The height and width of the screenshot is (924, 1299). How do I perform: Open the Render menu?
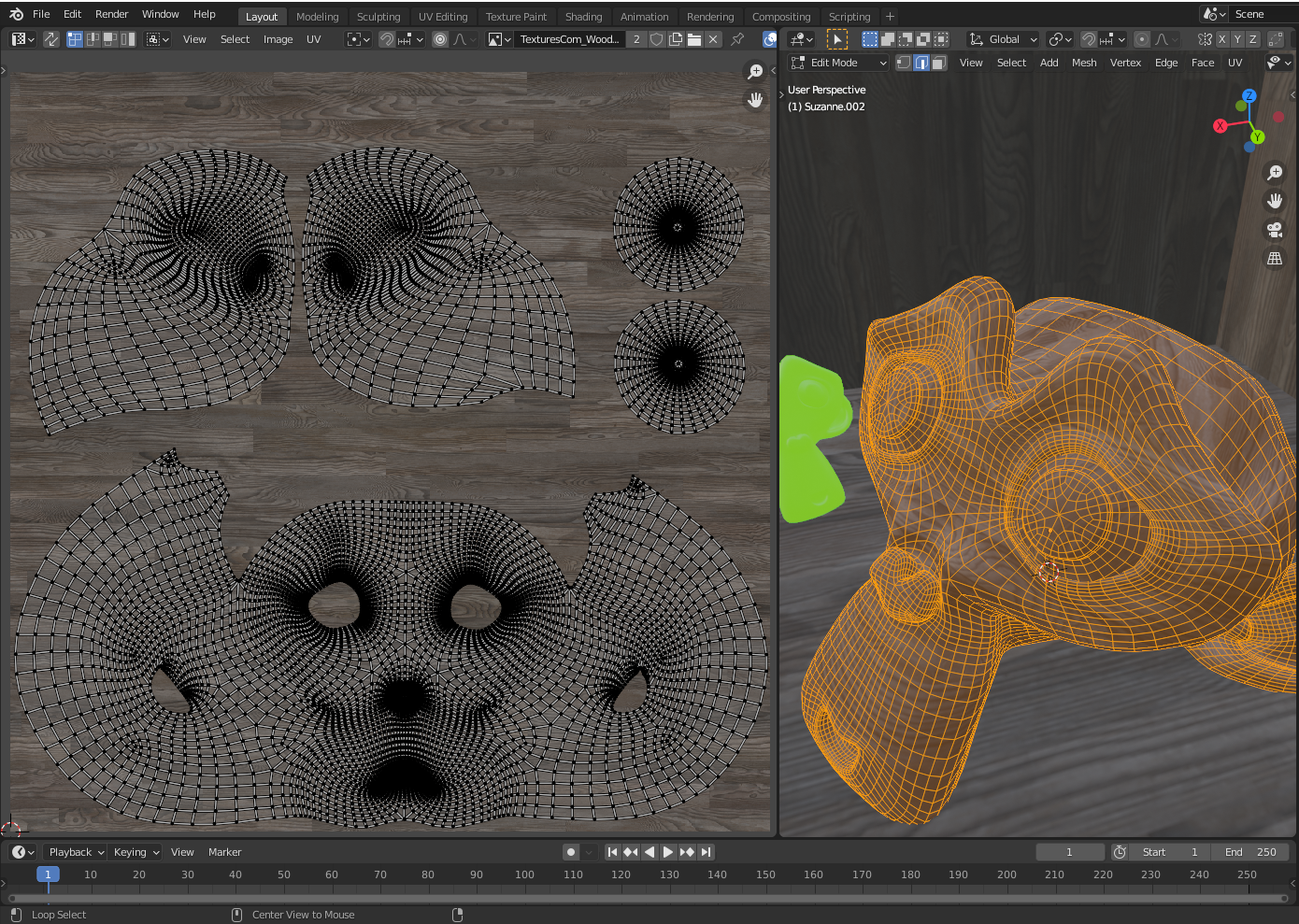point(111,14)
